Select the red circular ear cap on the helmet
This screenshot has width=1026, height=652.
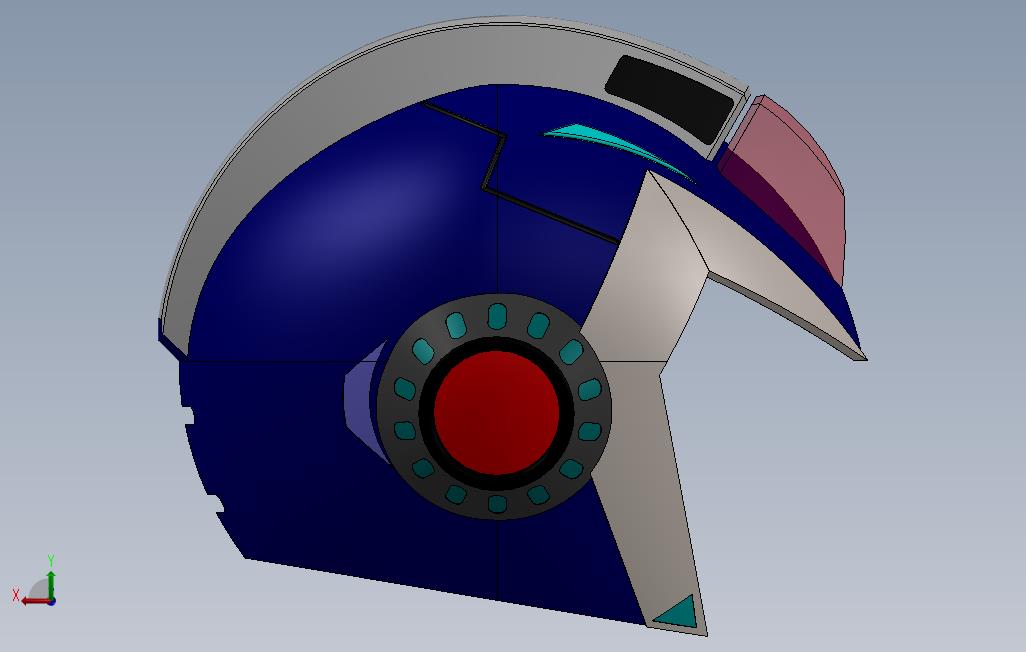tap(497, 412)
